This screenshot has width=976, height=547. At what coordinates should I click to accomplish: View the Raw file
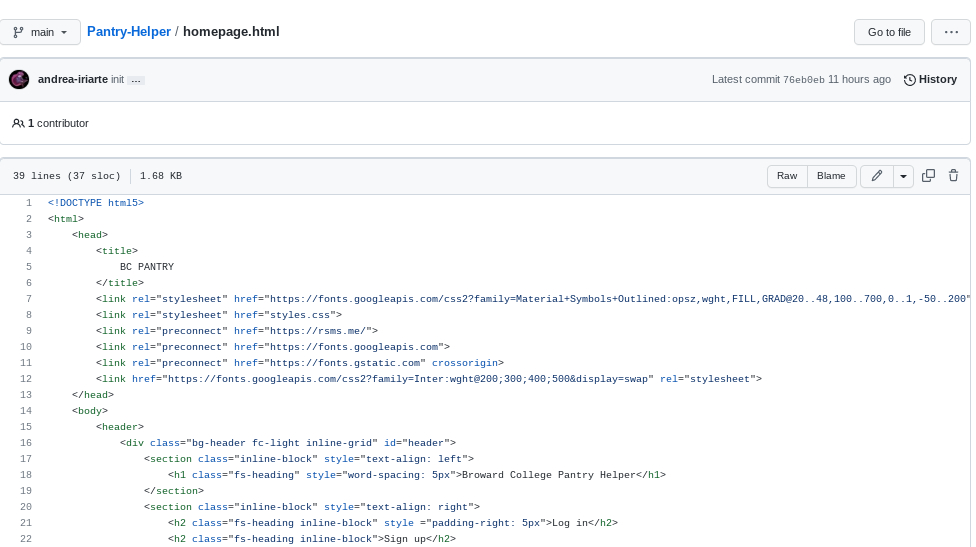[x=787, y=176]
